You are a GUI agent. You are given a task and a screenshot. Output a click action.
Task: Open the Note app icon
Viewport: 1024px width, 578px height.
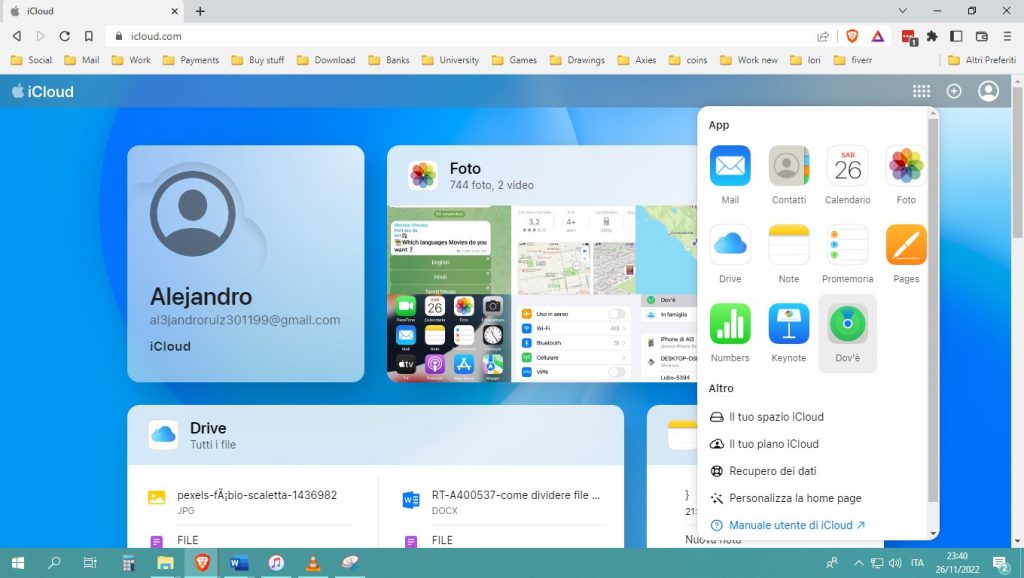(x=788, y=245)
